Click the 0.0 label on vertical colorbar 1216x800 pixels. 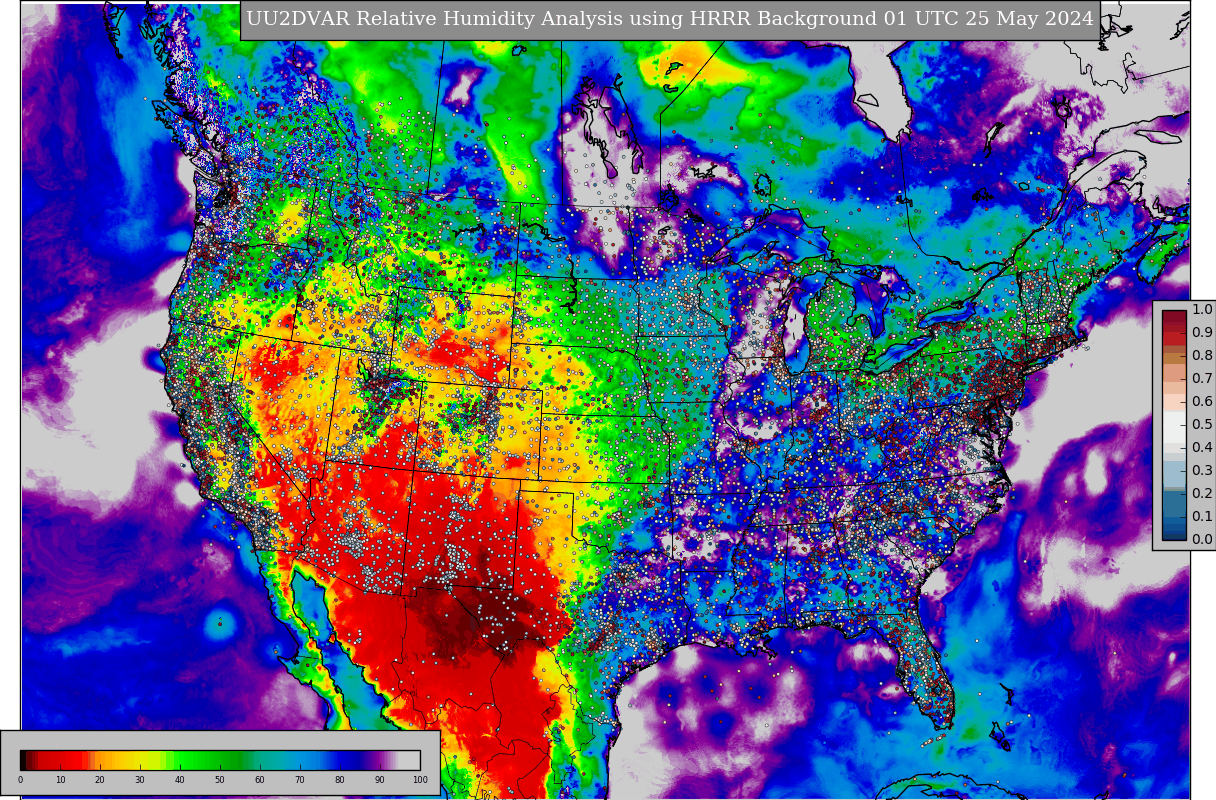pyautogui.click(x=1202, y=540)
